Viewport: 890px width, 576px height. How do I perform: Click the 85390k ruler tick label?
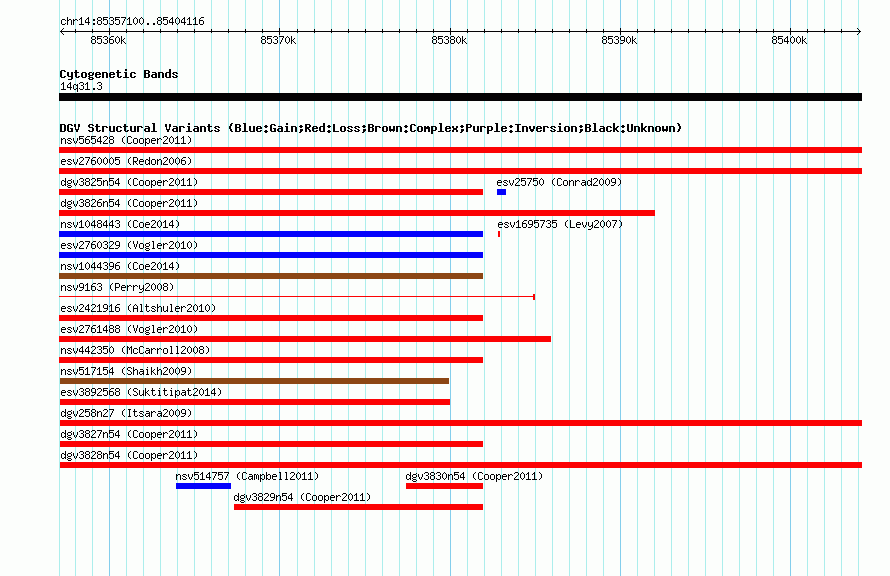tap(619, 40)
